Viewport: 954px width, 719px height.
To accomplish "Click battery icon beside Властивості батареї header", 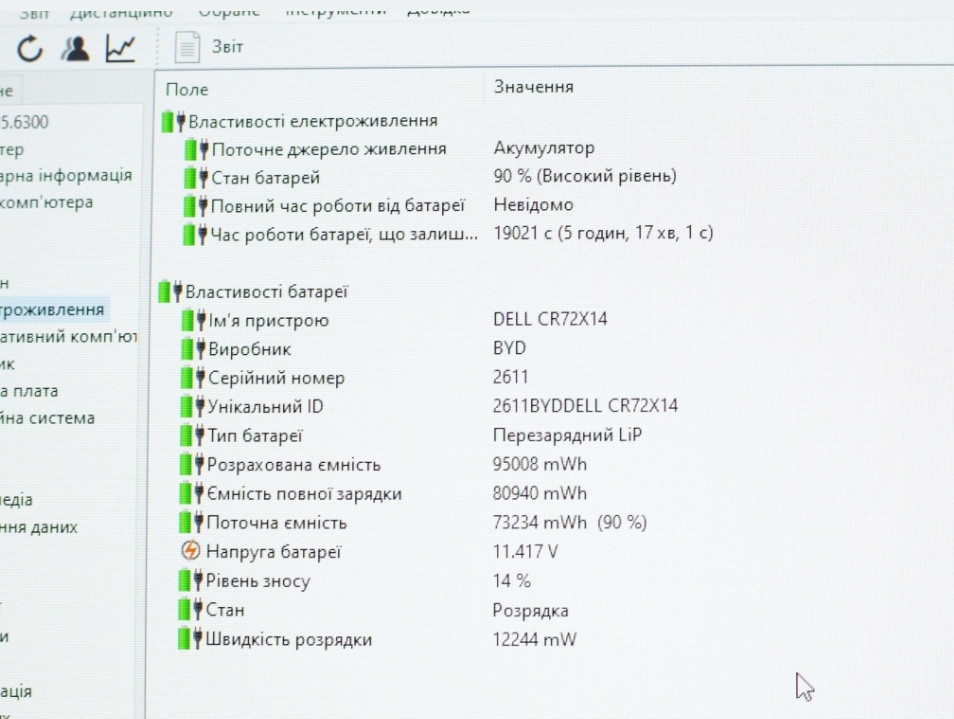I will pos(171,292).
